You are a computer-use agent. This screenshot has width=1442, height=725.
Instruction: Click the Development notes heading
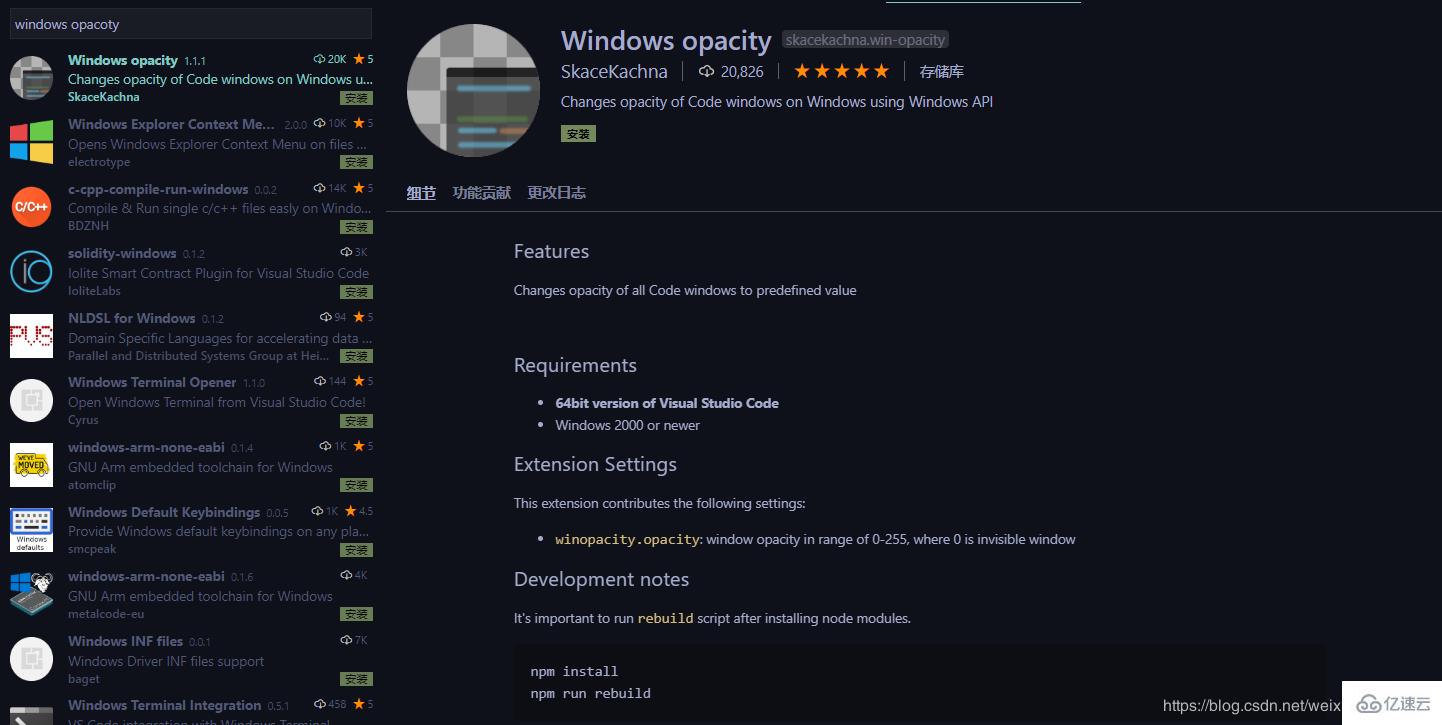[601, 579]
